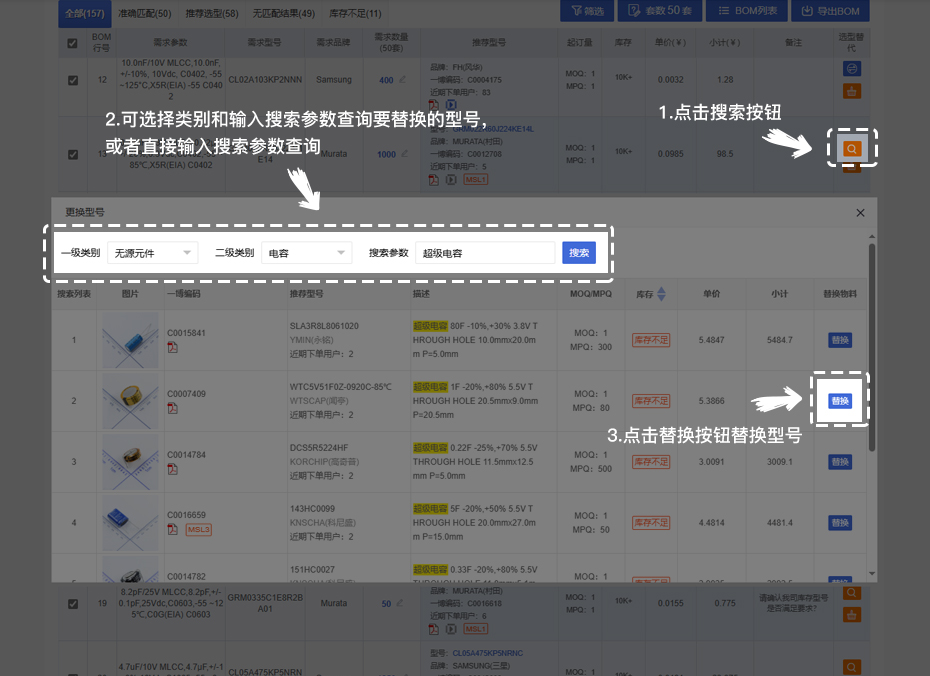Click the MSL1 badge in the MURATA row
Image resolution: width=930 pixels, height=676 pixels.
tap(476, 179)
